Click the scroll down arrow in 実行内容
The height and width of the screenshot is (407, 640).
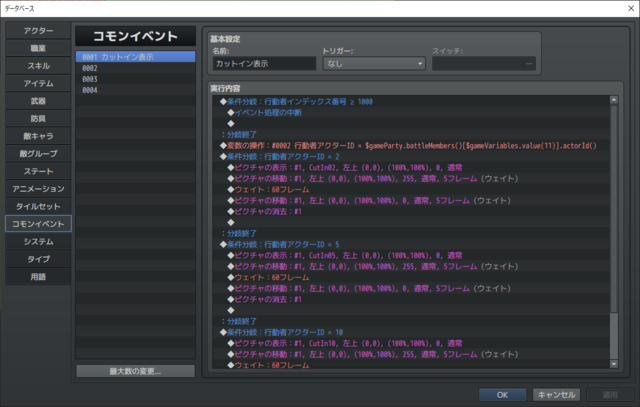[x=614, y=364]
